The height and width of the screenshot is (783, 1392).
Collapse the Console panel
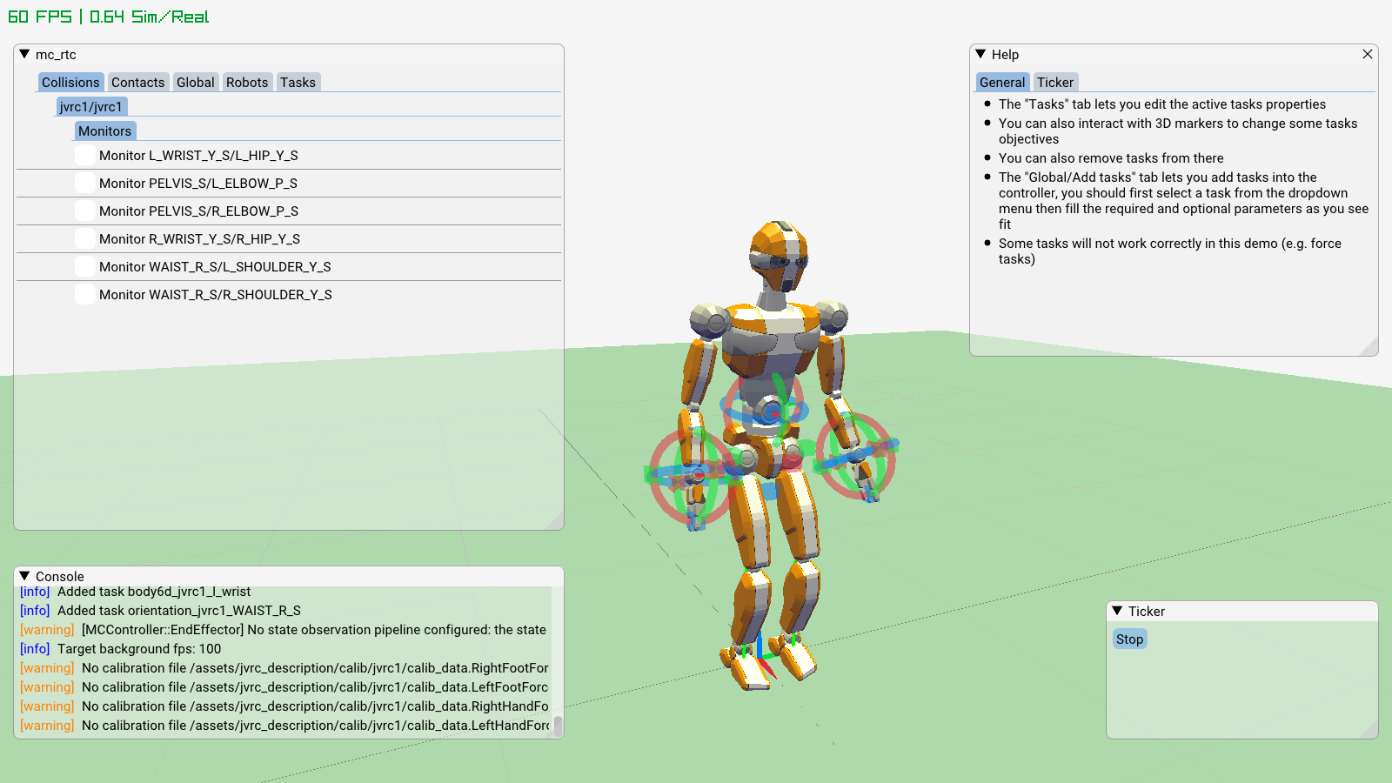click(x=24, y=576)
